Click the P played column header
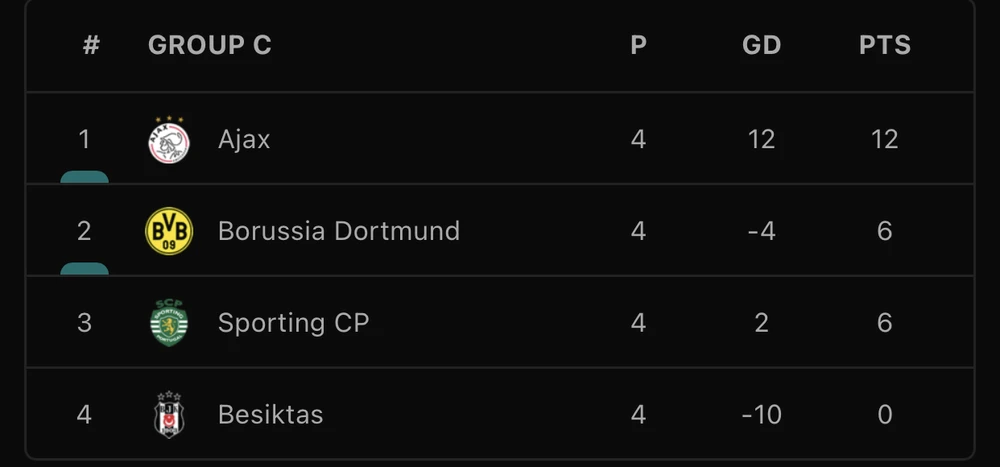 (x=638, y=45)
